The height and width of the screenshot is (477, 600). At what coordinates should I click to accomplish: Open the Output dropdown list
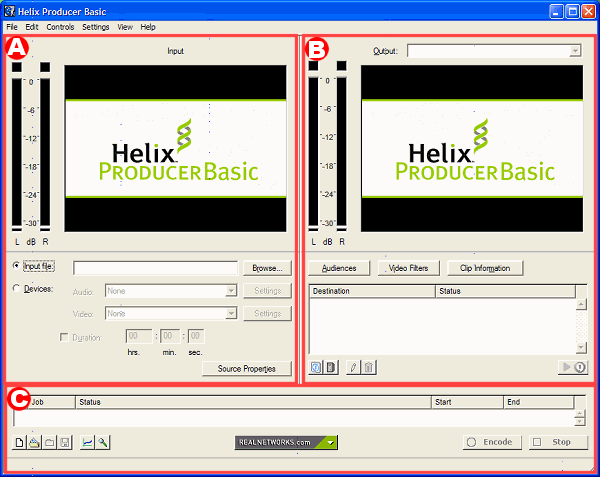(574, 50)
